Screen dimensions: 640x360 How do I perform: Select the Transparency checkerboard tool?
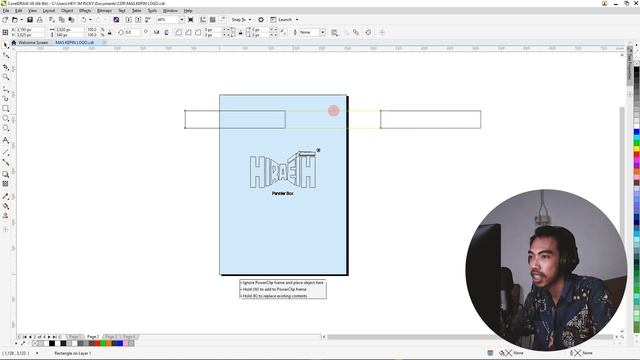point(6,184)
